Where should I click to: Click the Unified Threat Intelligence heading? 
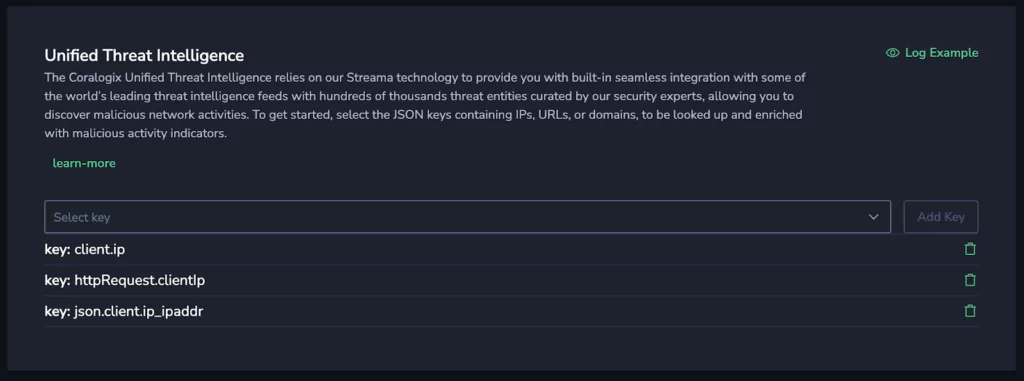point(144,55)
